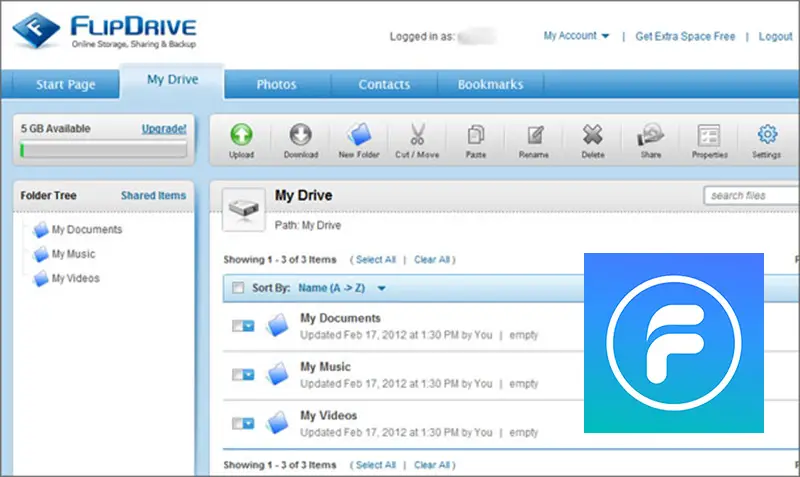Select My Documents in the Folder Tree
The height and width of the screenshot is (477, 800).
point(87,230)
